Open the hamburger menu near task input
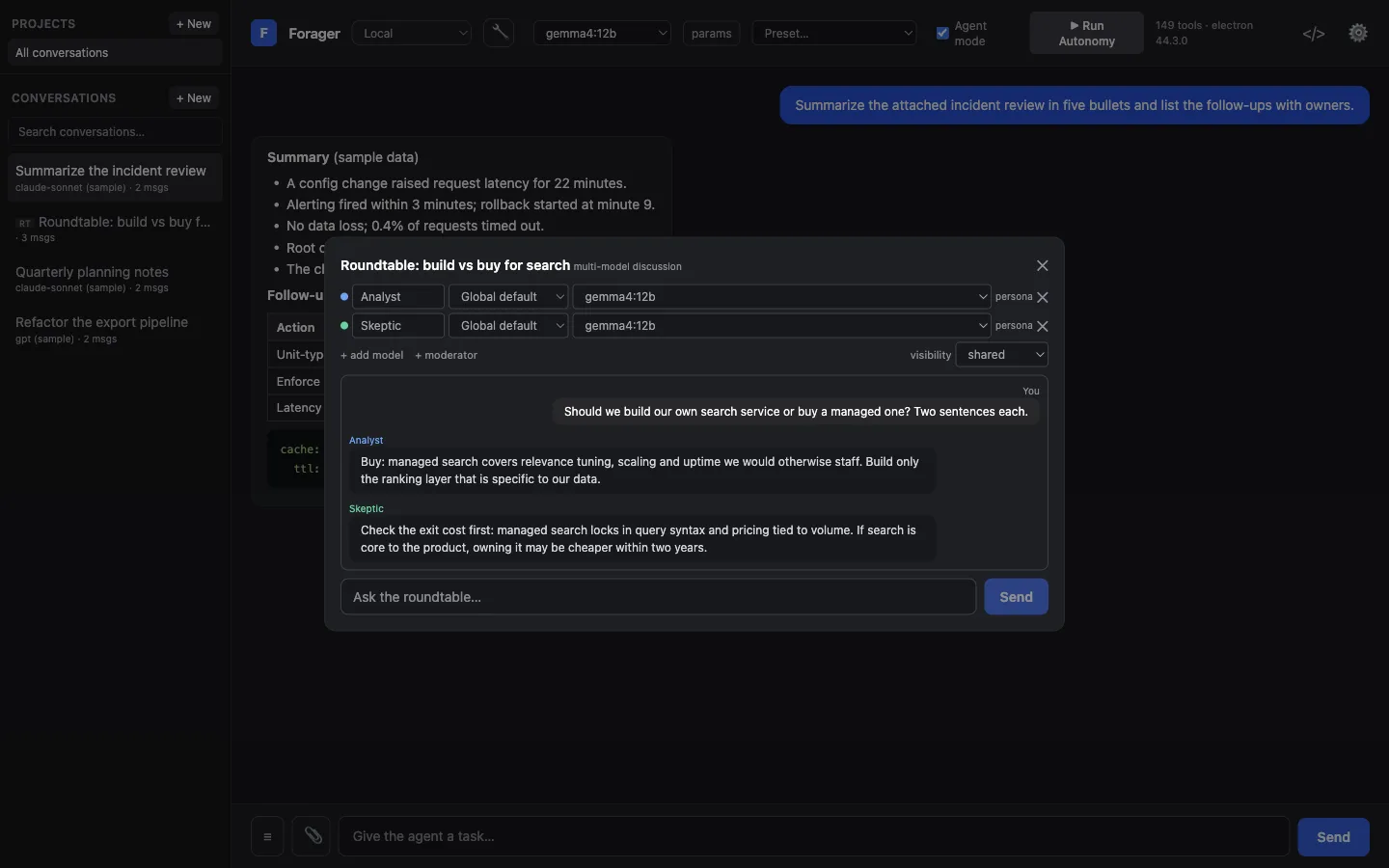 pos(267,836)
